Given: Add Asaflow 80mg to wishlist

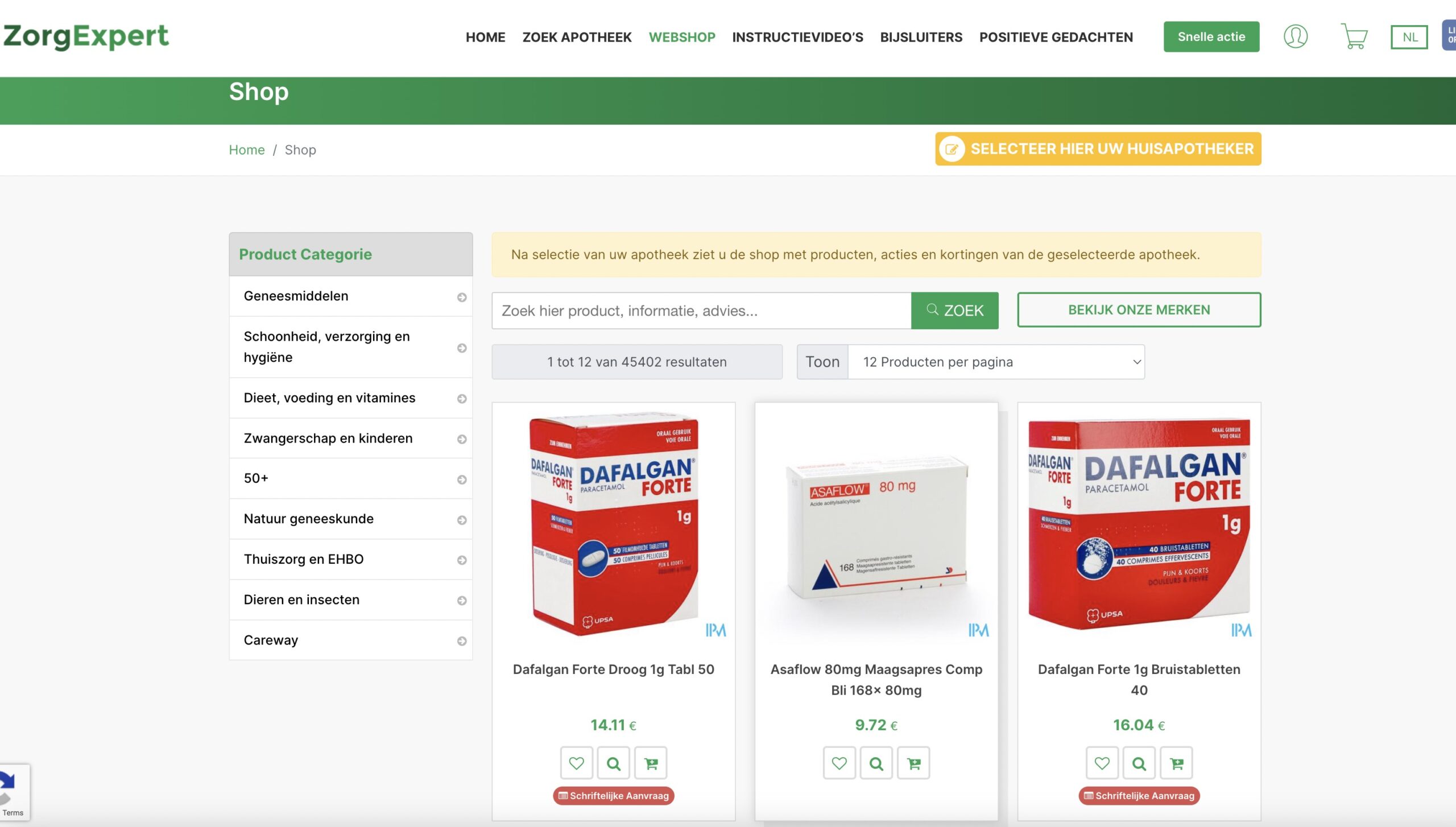Looking at the screenshot, I should click(x=839, y=763).
